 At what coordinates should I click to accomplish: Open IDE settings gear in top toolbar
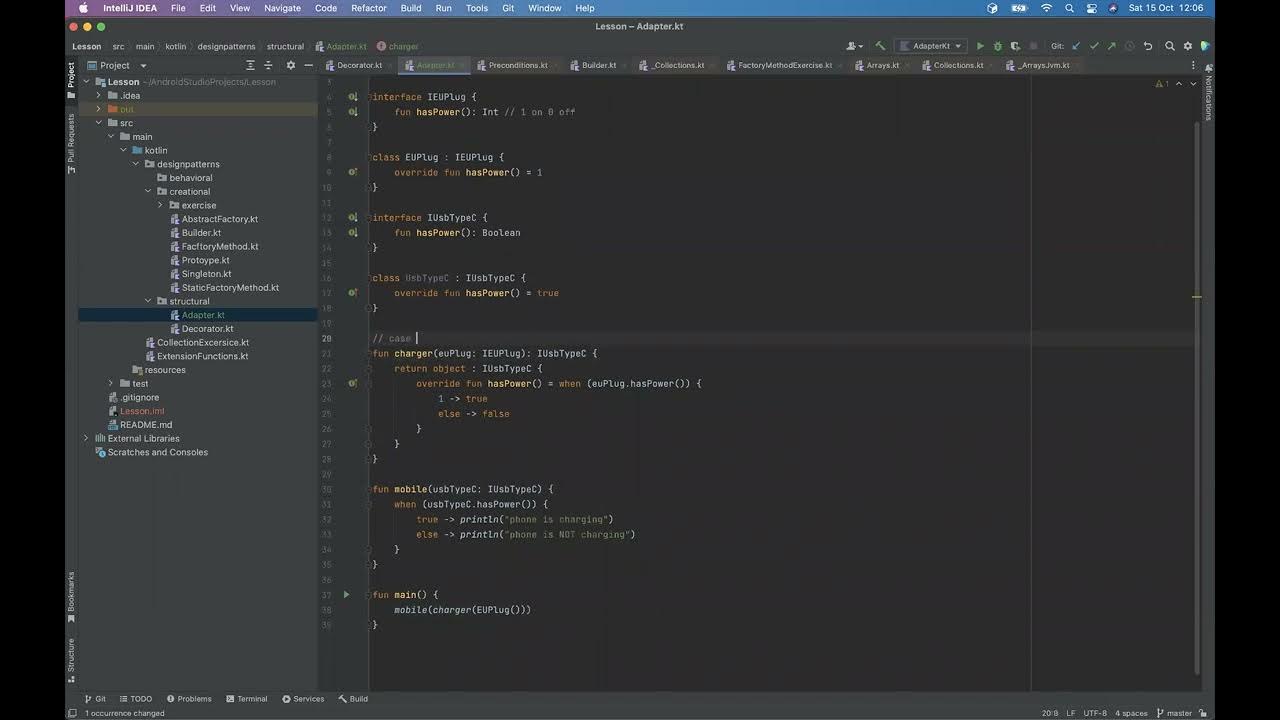click(1188, 46)
